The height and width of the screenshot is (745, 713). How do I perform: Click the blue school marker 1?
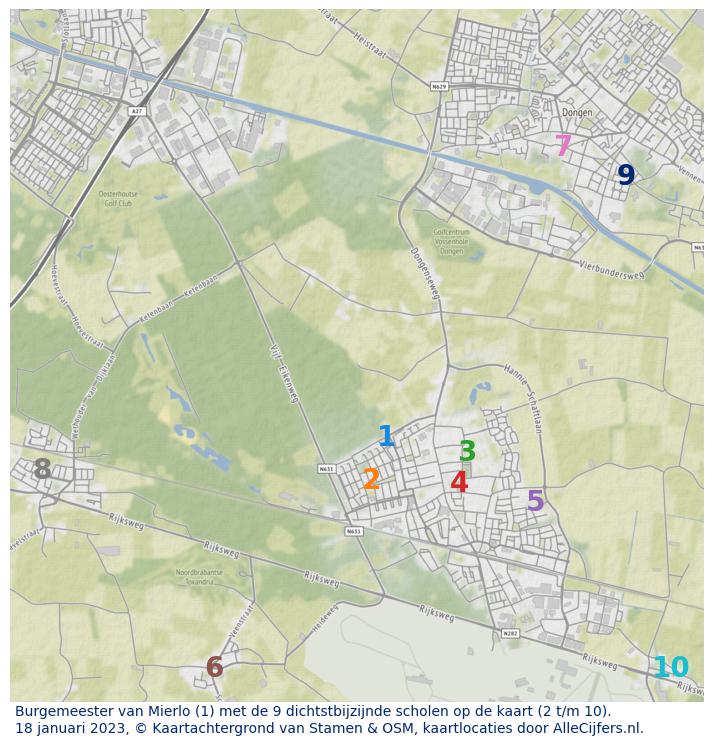coord(386,437)
